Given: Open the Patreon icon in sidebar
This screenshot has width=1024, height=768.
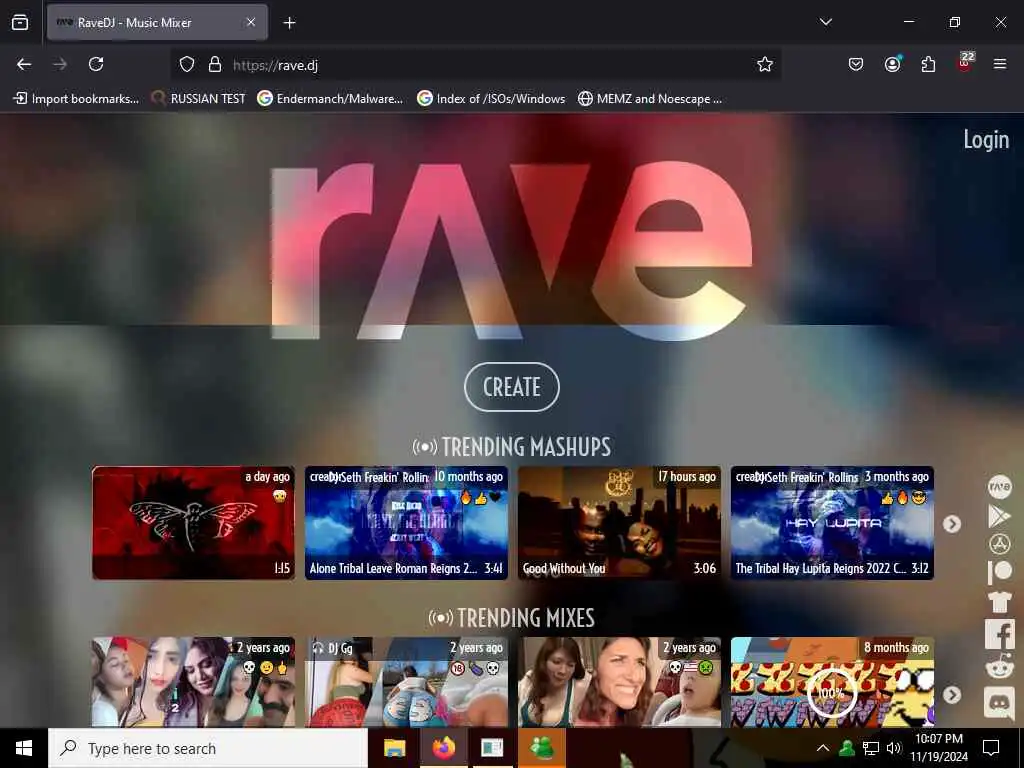Looking at the screenshot, I should [x=999, y=572].
